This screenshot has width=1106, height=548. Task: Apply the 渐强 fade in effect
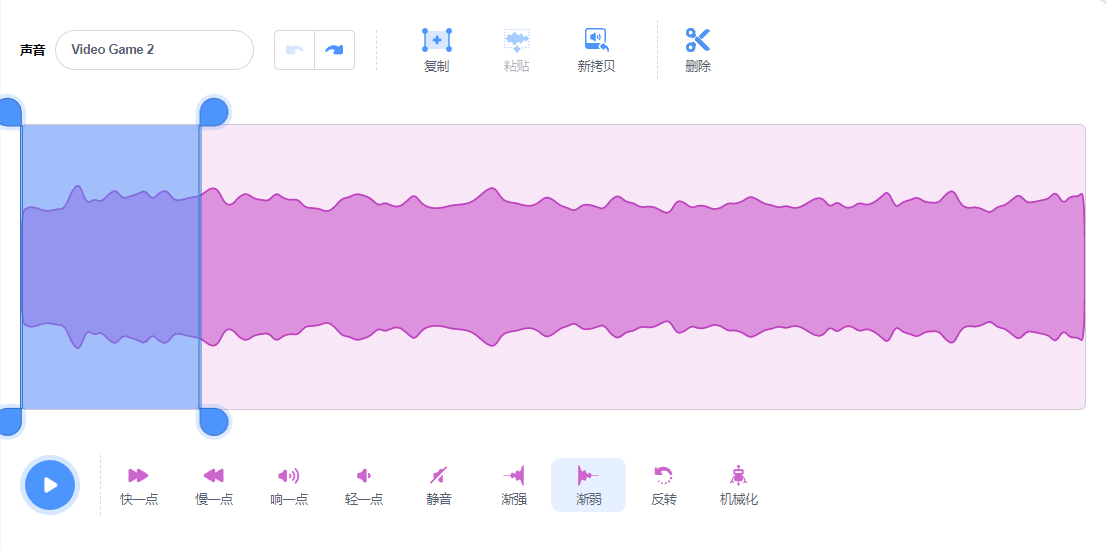pos(514,475)
